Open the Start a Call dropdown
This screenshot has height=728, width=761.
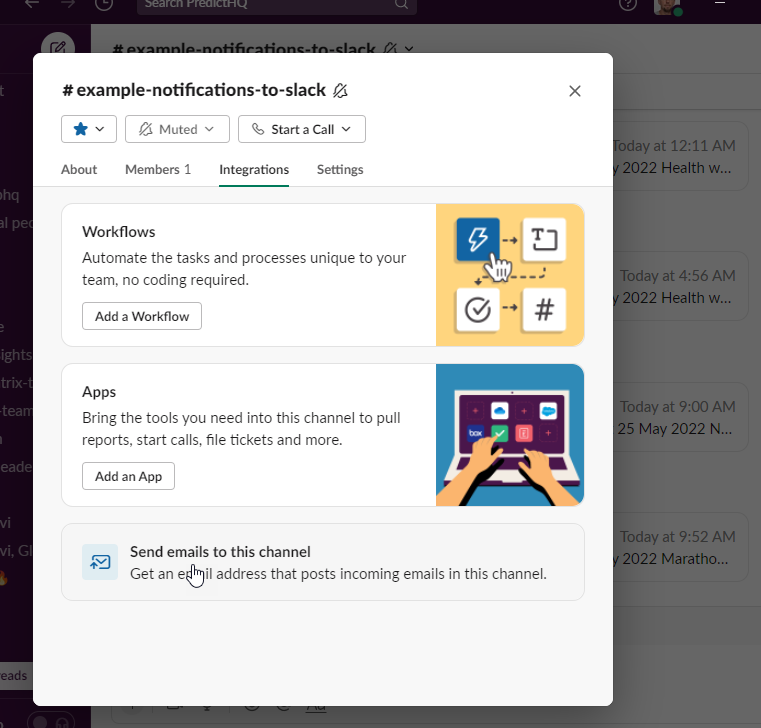[x=302, y=129]
